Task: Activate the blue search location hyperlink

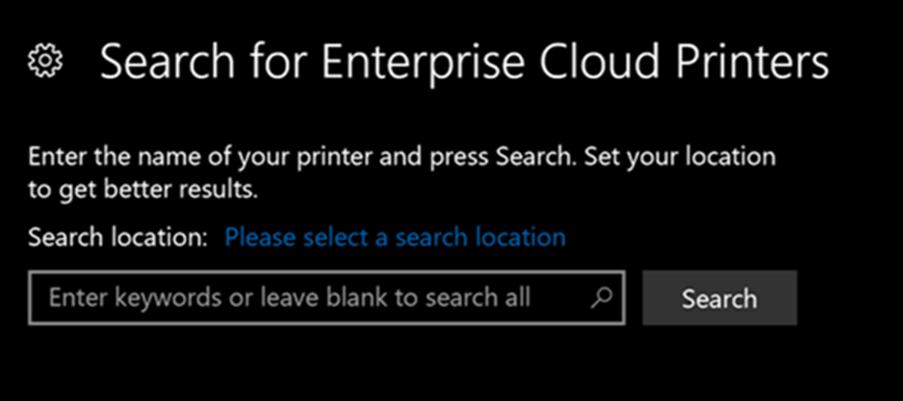Action: (395, 237)
